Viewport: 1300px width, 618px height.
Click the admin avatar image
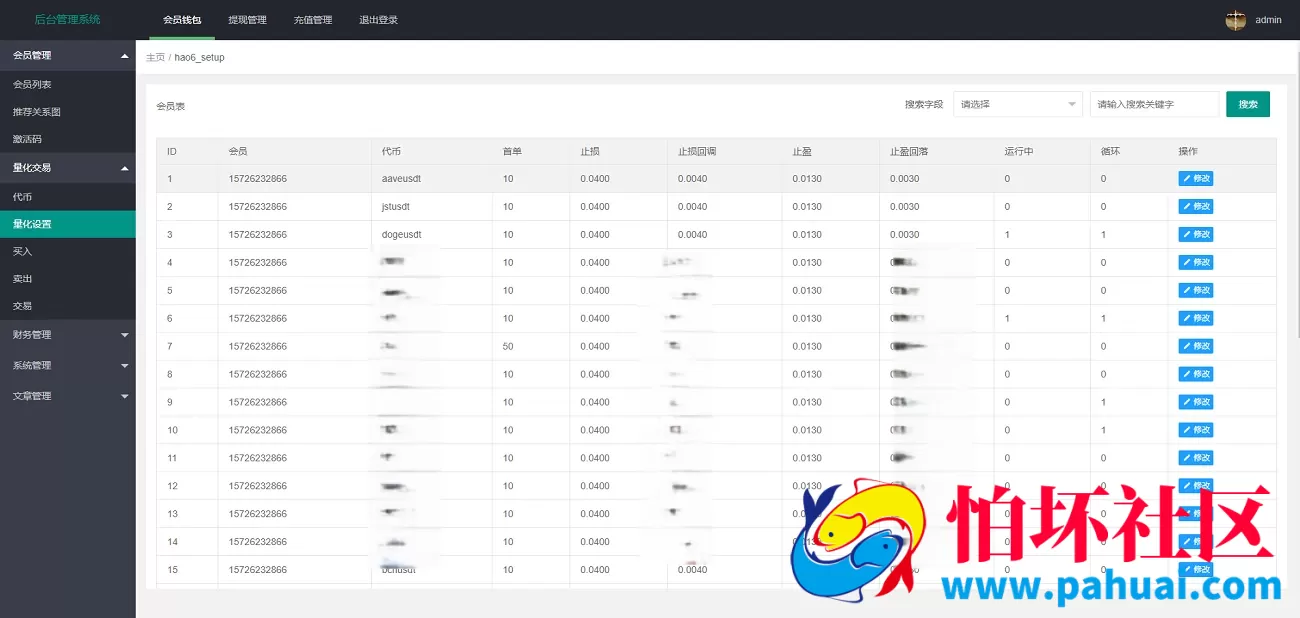click(x=1235, y=20)
